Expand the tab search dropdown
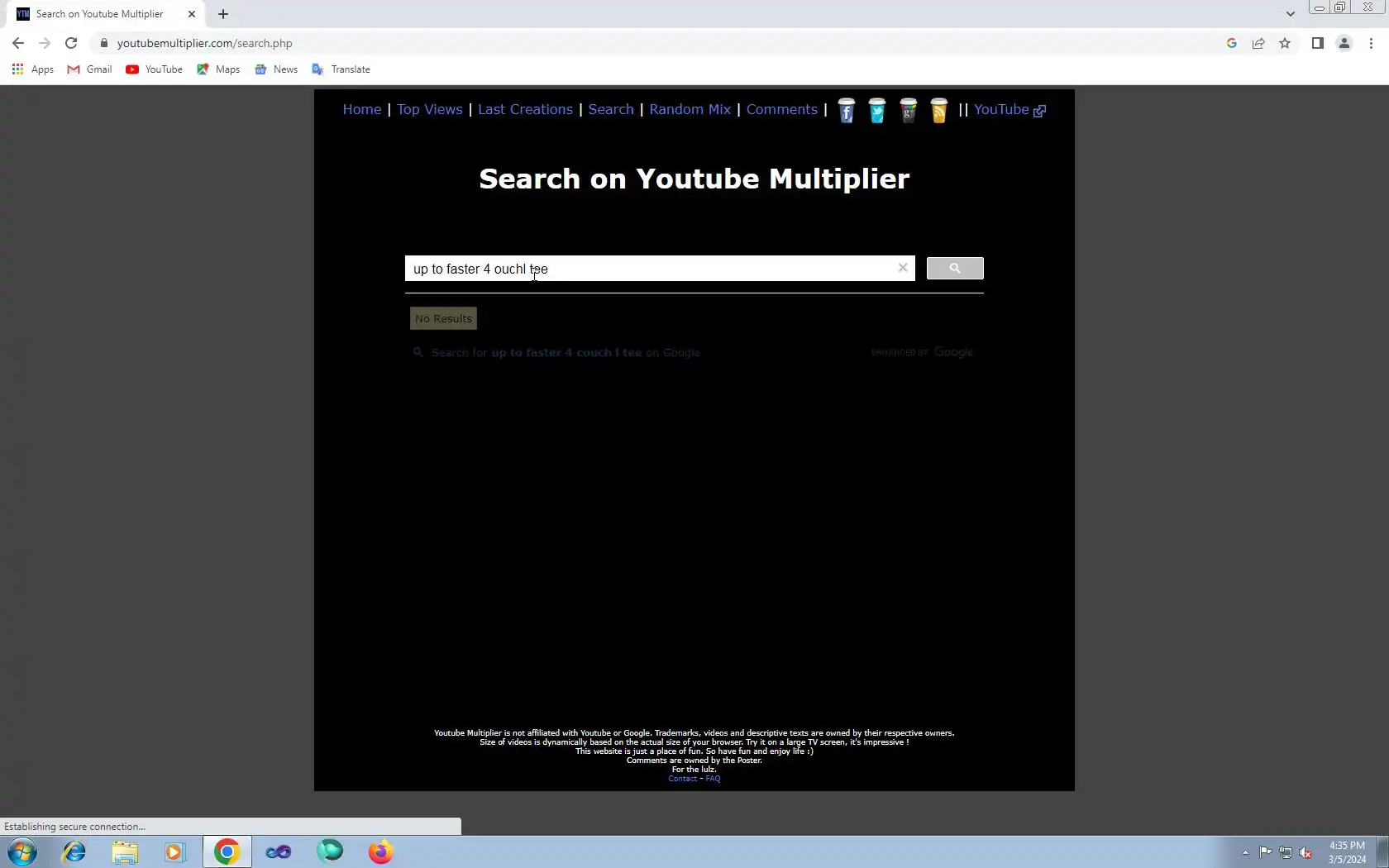The height and width of the screenshot is (868, 1389). click(x=1290, y=14)
